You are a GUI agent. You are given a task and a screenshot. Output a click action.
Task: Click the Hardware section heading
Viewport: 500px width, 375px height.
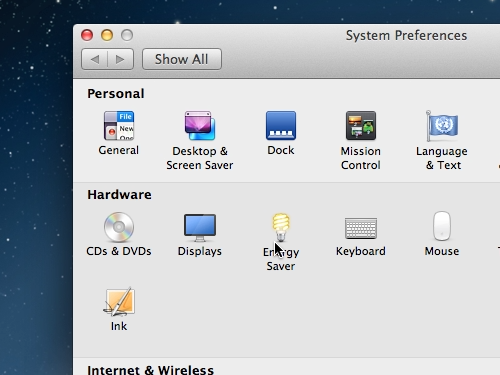click(119, 195)
